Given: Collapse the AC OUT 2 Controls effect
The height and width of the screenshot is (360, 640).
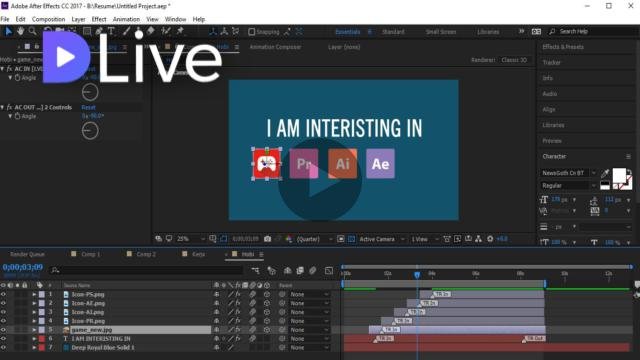Looking at the screenshot, I should (x=2, y=107).
